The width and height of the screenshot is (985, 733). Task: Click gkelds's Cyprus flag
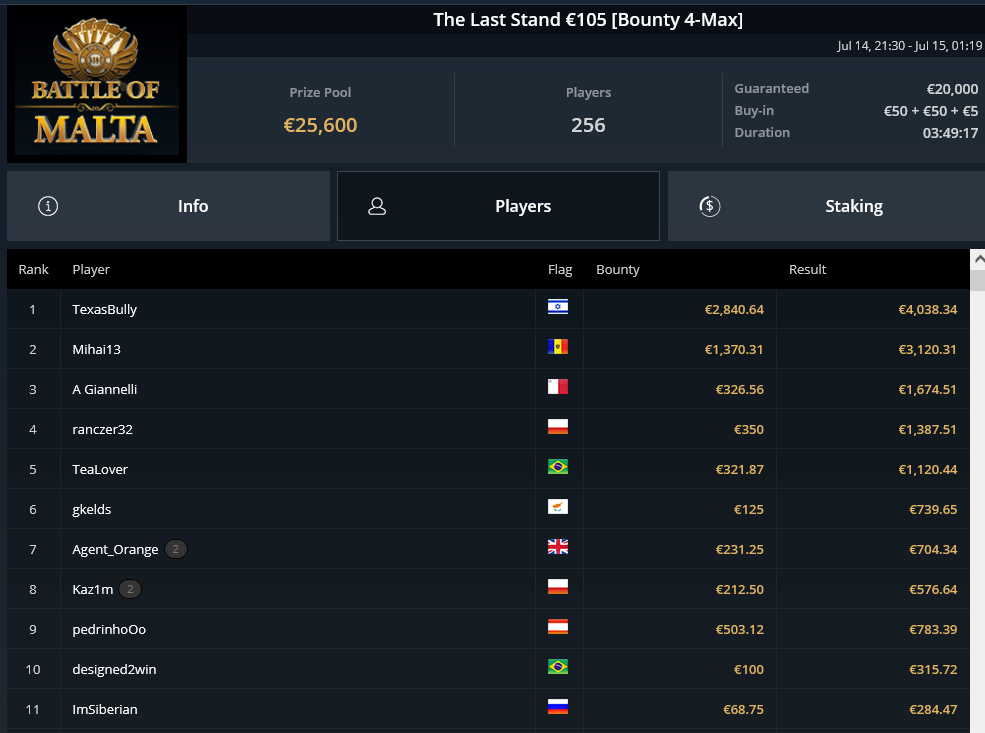click(558, 506)
